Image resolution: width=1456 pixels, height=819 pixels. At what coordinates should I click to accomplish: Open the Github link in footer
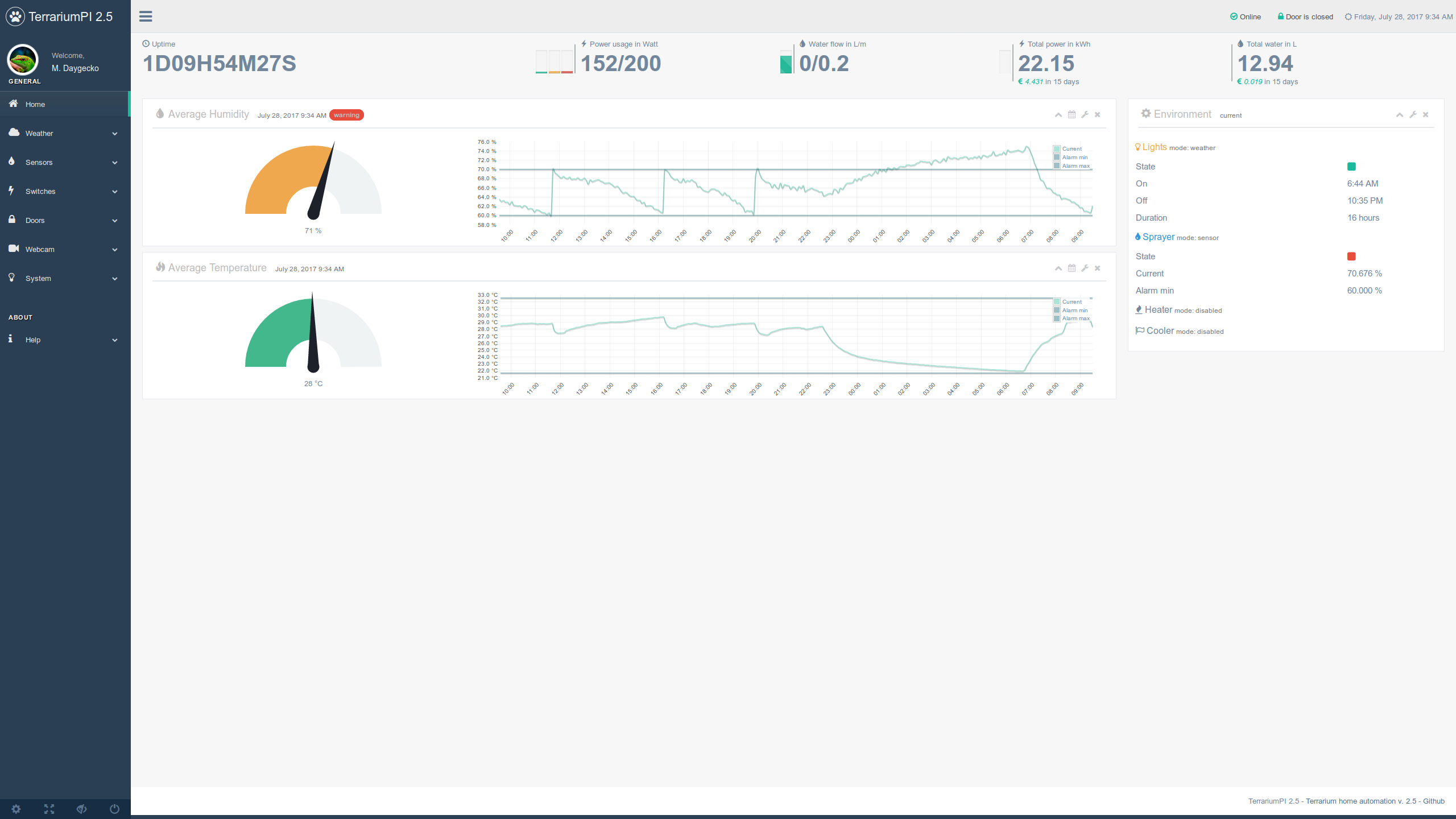point(1433,801)
